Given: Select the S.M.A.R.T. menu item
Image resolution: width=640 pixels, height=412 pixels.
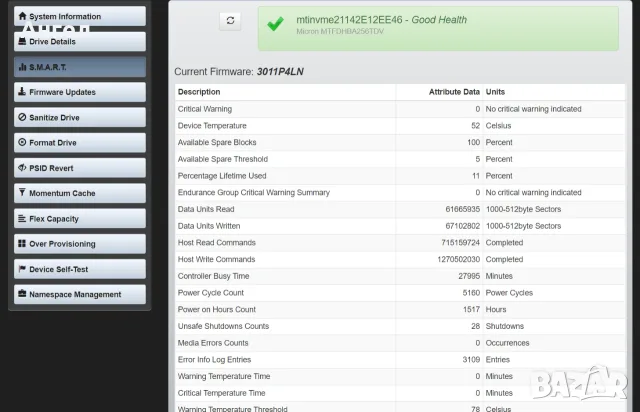Looking at the screenshot, I should click(x=80, y=67).
